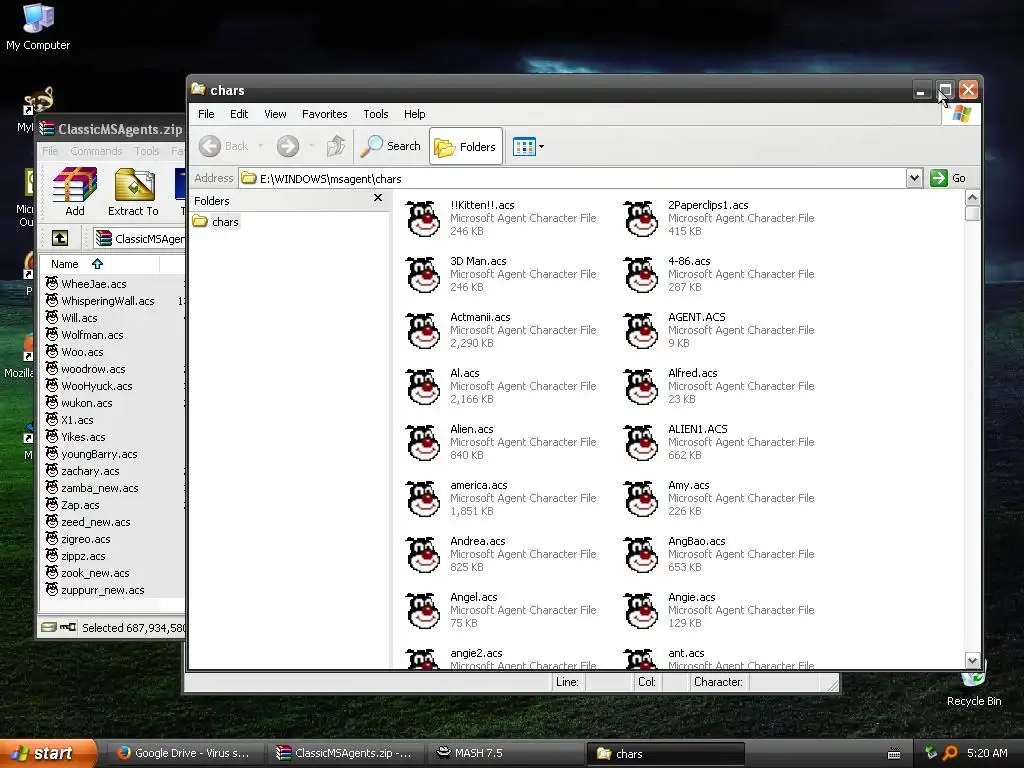Click the Start button

click(x=47, y=753)
